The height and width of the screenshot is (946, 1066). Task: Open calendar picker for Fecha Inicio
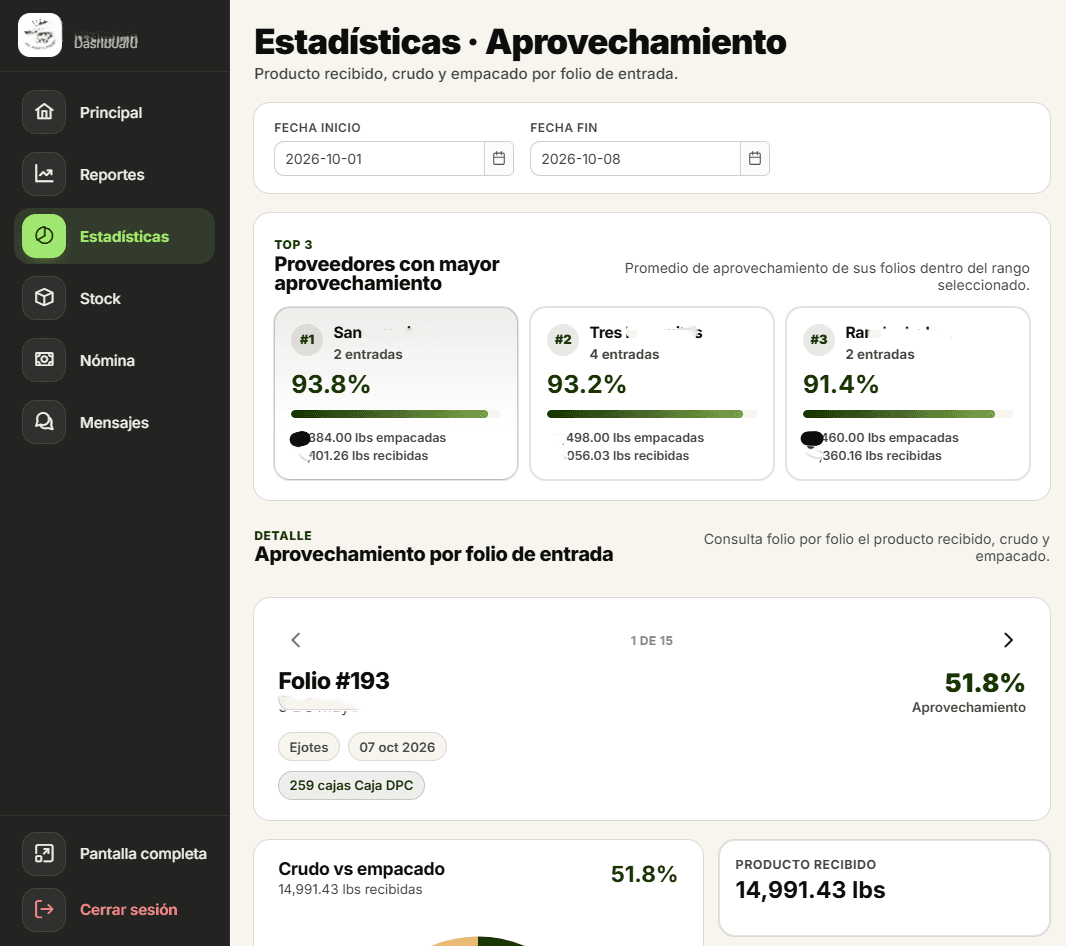tap(499, 158)
